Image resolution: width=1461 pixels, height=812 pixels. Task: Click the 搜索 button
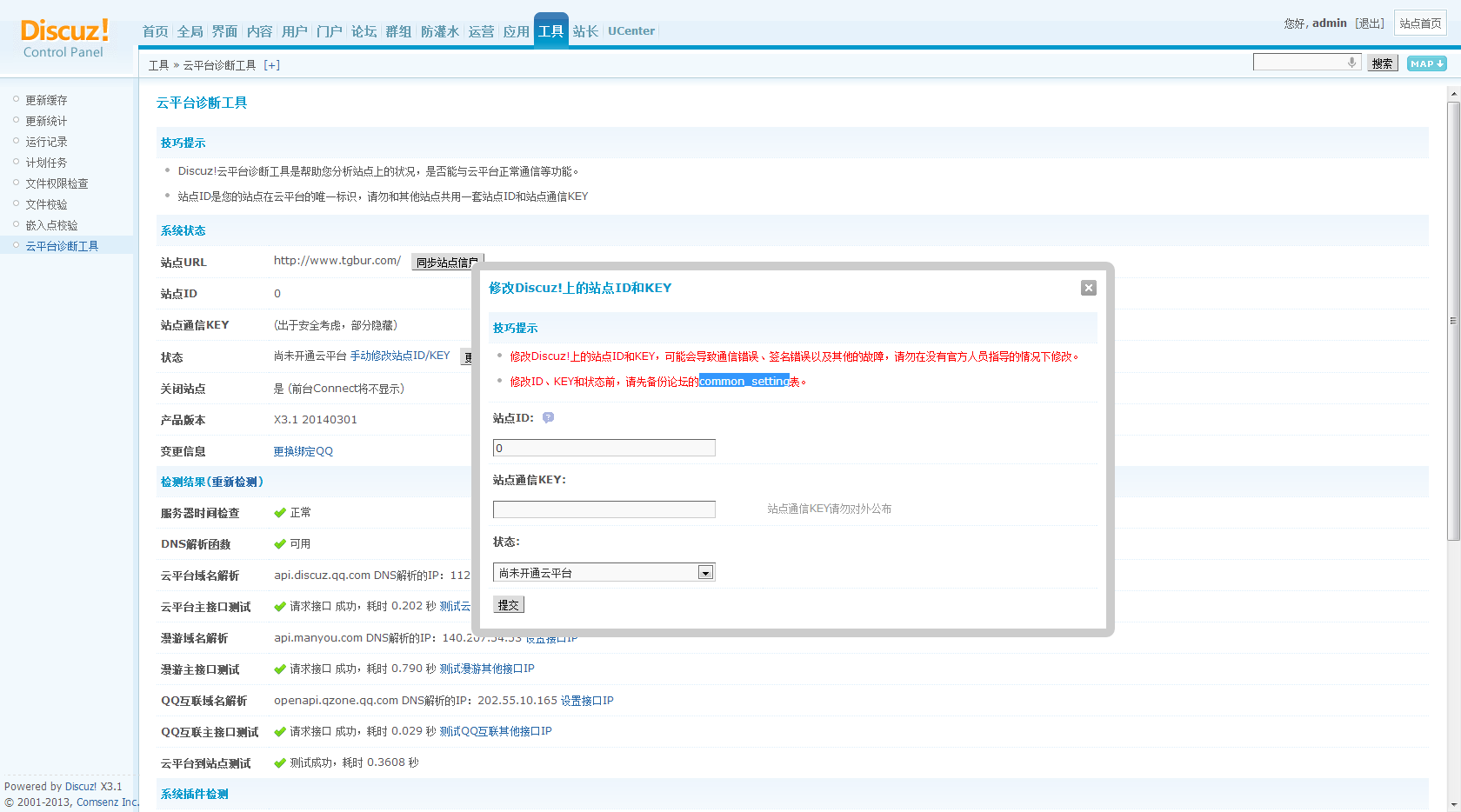[1383, 63]
